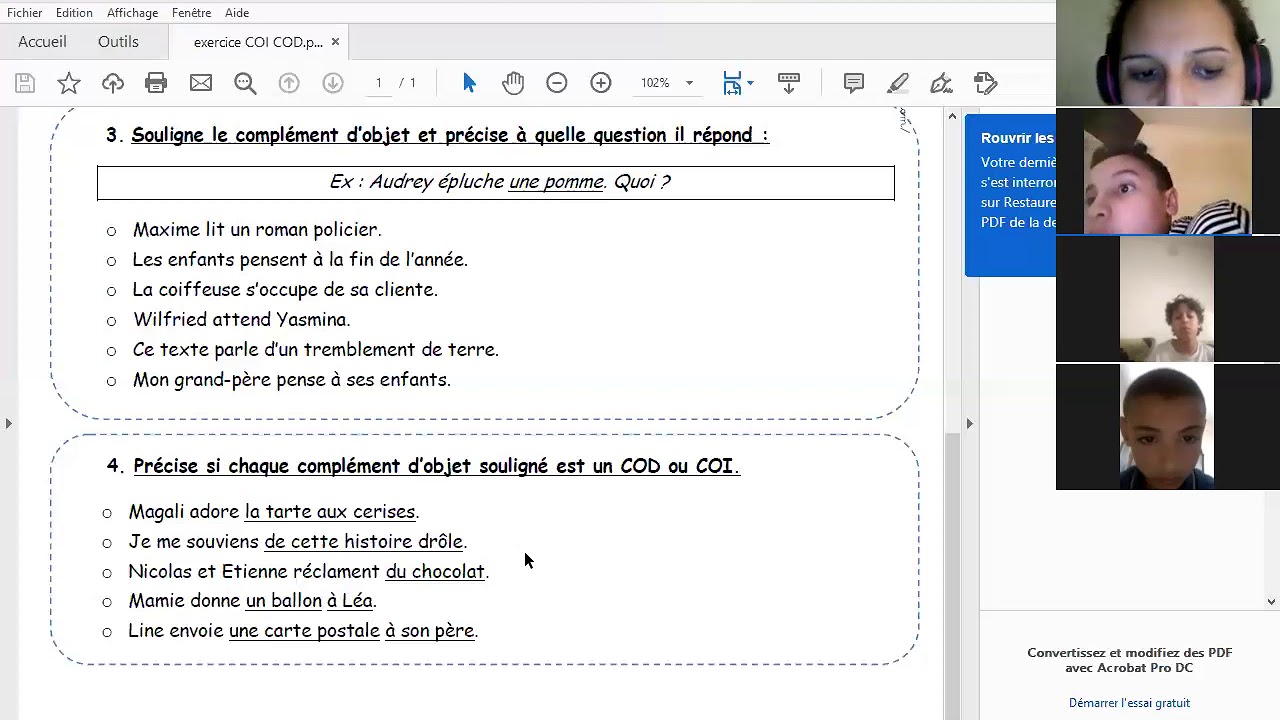Open the Edition menu

[x=74, y=12]
